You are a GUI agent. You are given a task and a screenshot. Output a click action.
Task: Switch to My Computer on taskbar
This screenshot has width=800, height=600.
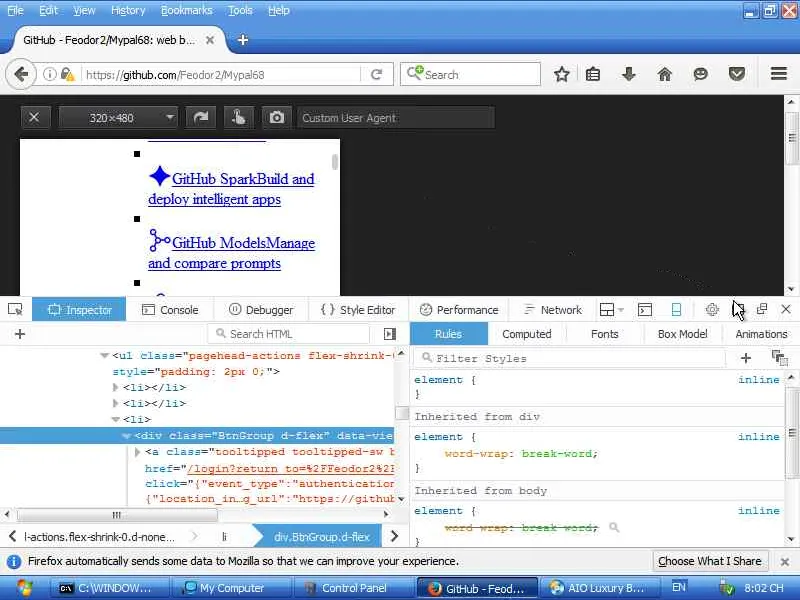click(232, 588)
